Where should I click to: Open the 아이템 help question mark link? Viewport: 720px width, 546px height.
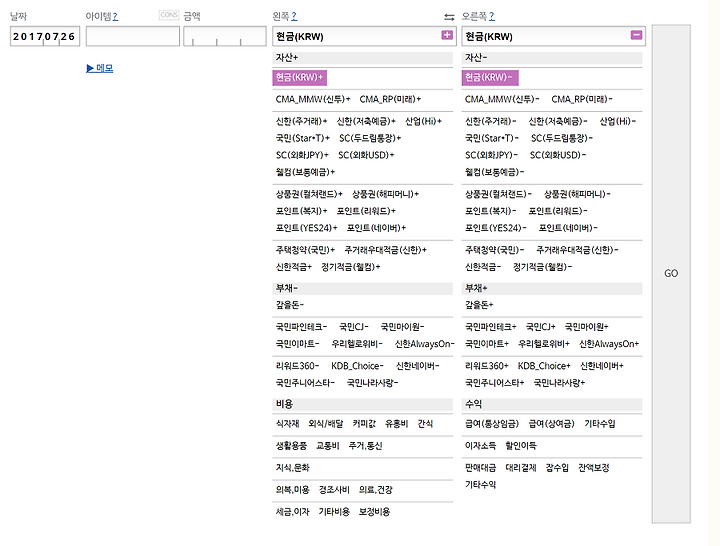115,17
